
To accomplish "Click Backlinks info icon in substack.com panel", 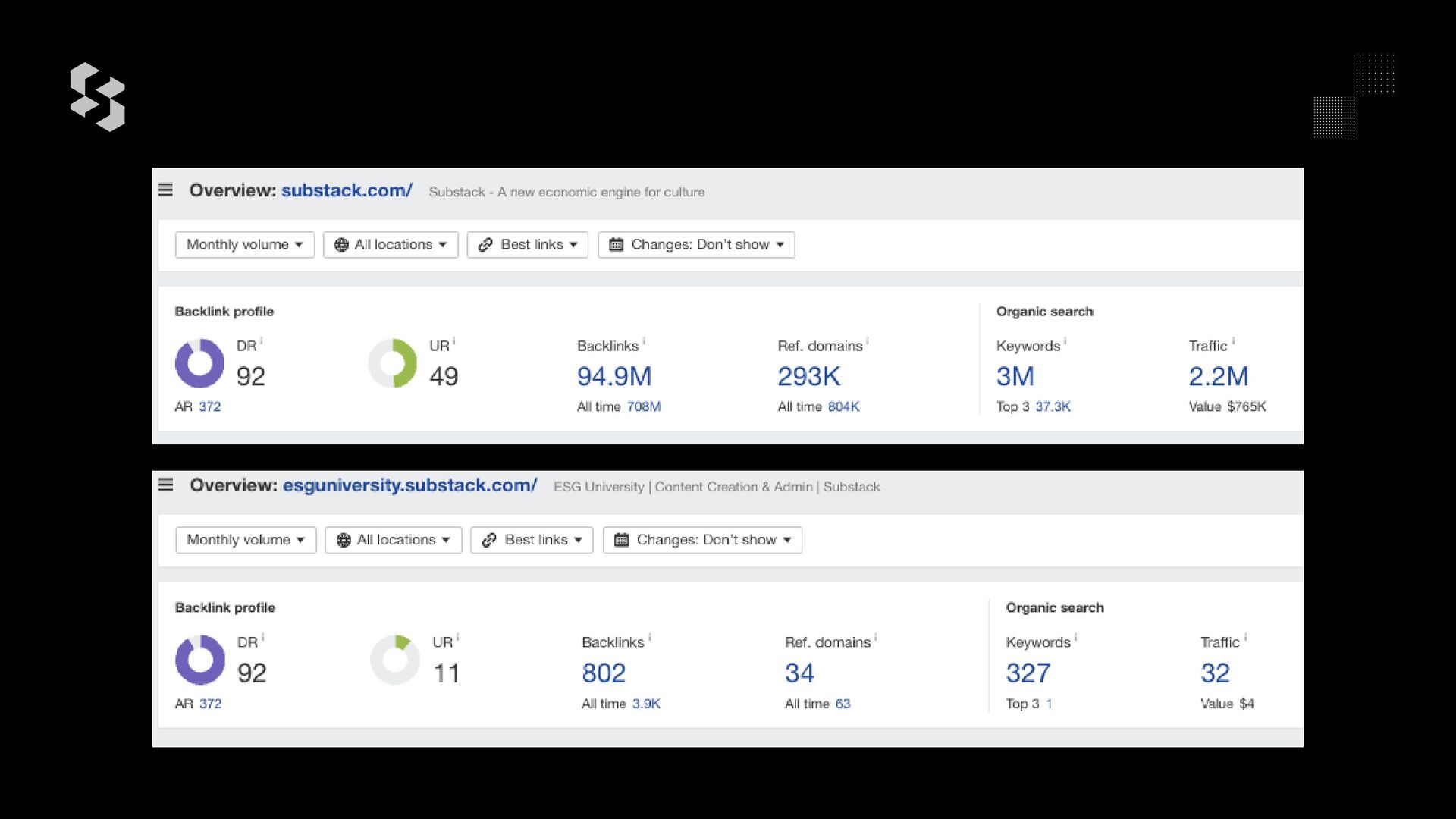I will coord(644,341).
